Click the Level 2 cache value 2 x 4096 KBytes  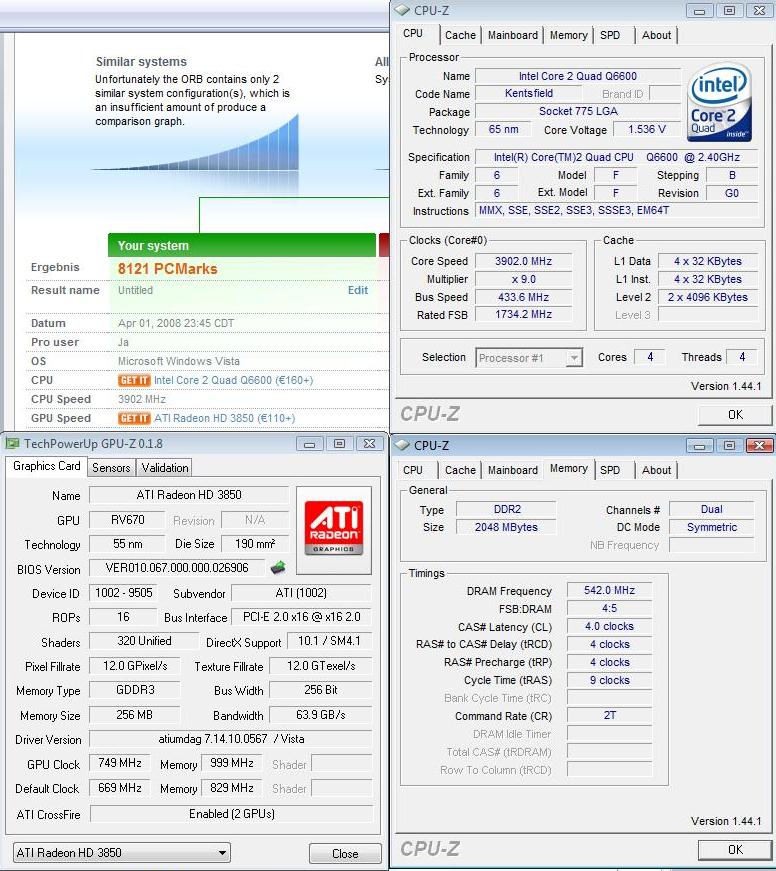click(708, 297)
